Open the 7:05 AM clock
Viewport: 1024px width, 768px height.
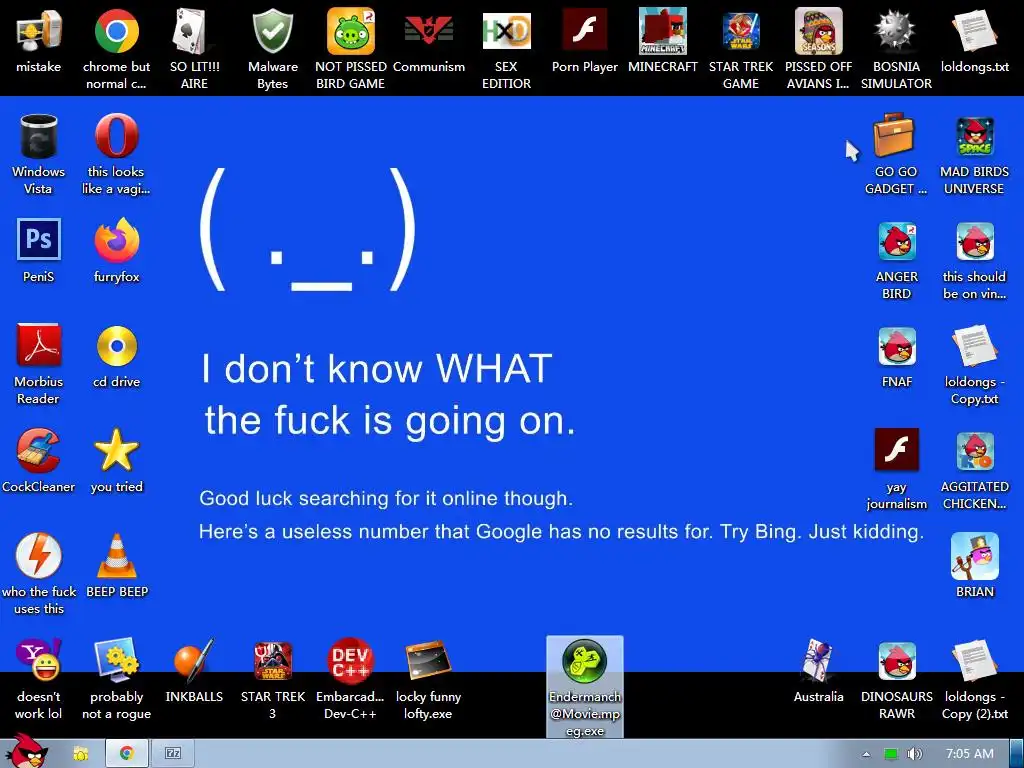[x=970, y=754]
